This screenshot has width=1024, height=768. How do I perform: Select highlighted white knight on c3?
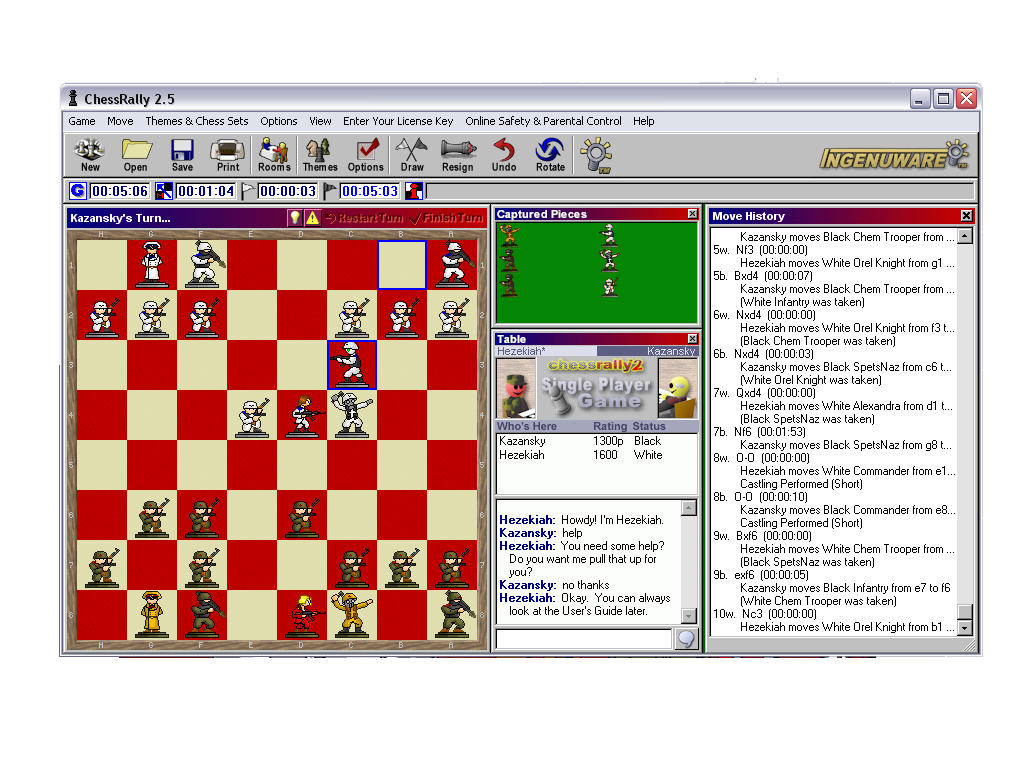coord(352,364)
